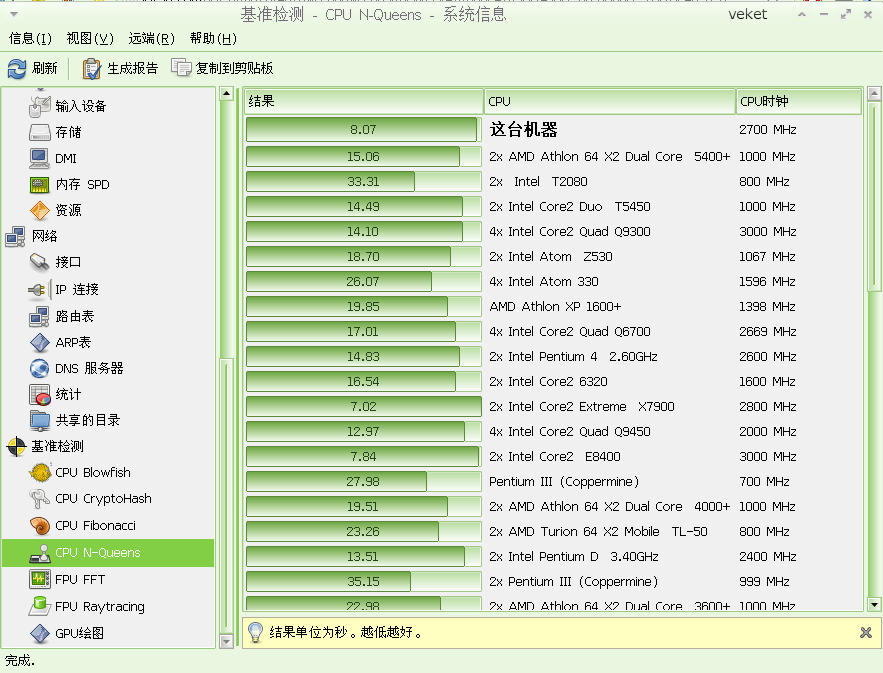Dismiss the yellow results-unit notice bar
This screenshot has height=673, width=883.
point(866,632)
